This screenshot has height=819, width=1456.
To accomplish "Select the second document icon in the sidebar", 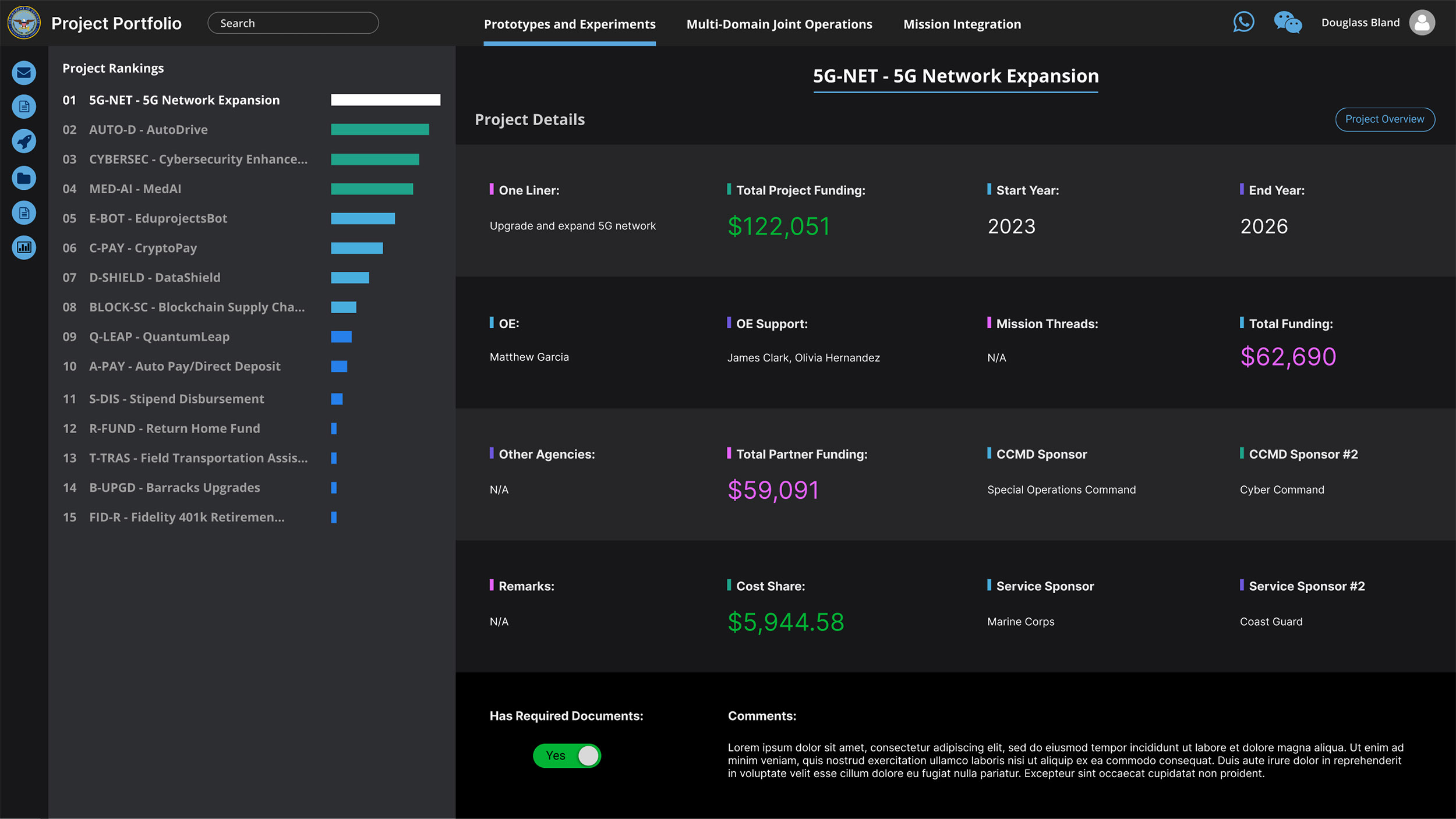I will [x=23, y=212].
